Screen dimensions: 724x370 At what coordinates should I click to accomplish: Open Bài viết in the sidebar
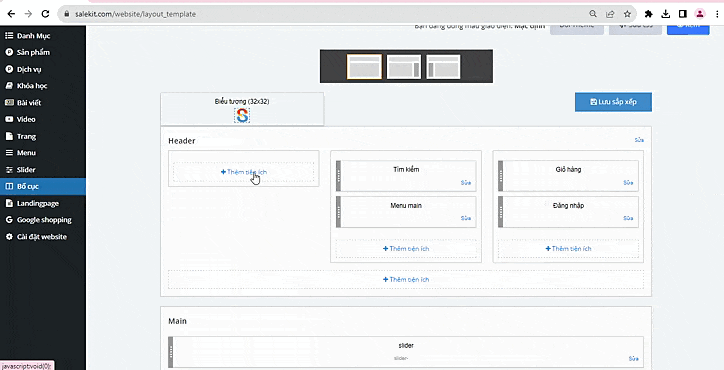pyautogui.click(x=42, y=103)
